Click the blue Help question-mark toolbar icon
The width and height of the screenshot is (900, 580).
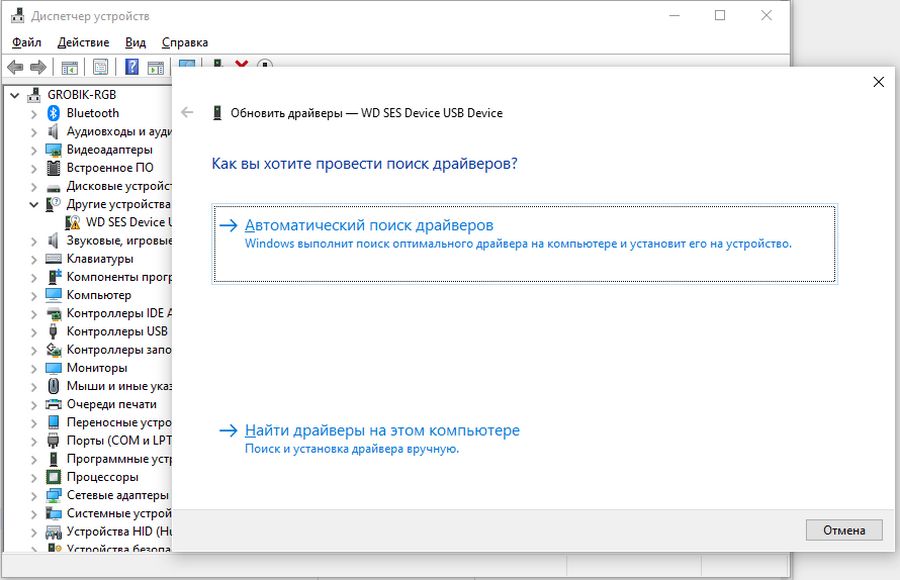click(131, 67)
